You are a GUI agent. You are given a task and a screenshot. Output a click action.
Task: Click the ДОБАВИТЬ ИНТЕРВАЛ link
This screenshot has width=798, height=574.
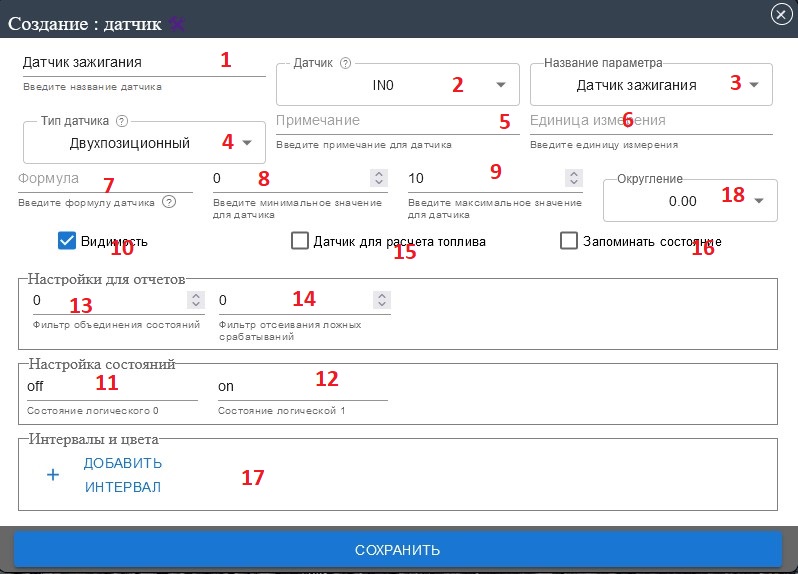[x=122, y=475]
